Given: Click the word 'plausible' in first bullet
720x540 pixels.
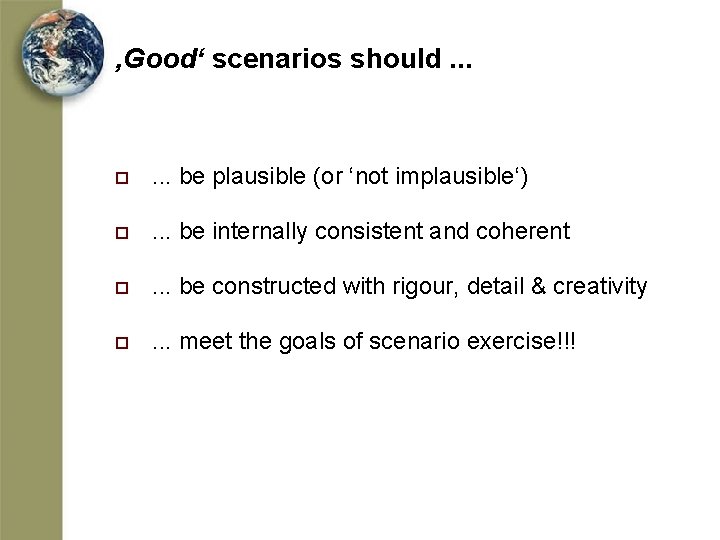Looking at the screenshot, I should coord(259,177).
